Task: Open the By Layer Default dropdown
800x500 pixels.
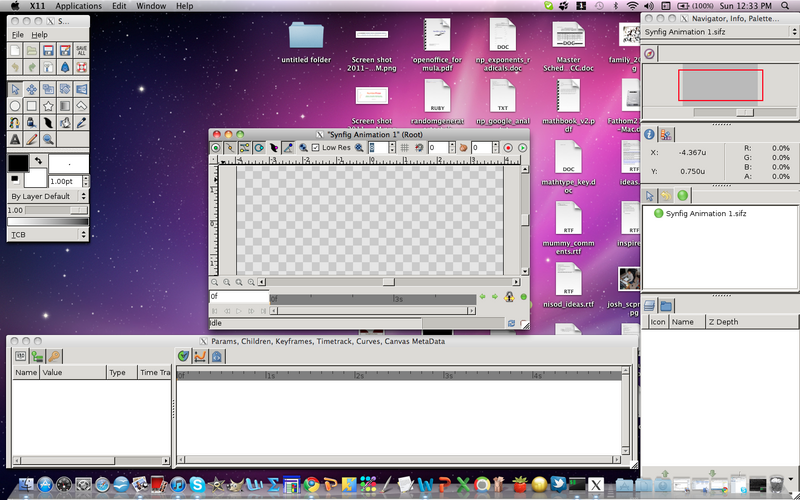Action: coord(48,196)
